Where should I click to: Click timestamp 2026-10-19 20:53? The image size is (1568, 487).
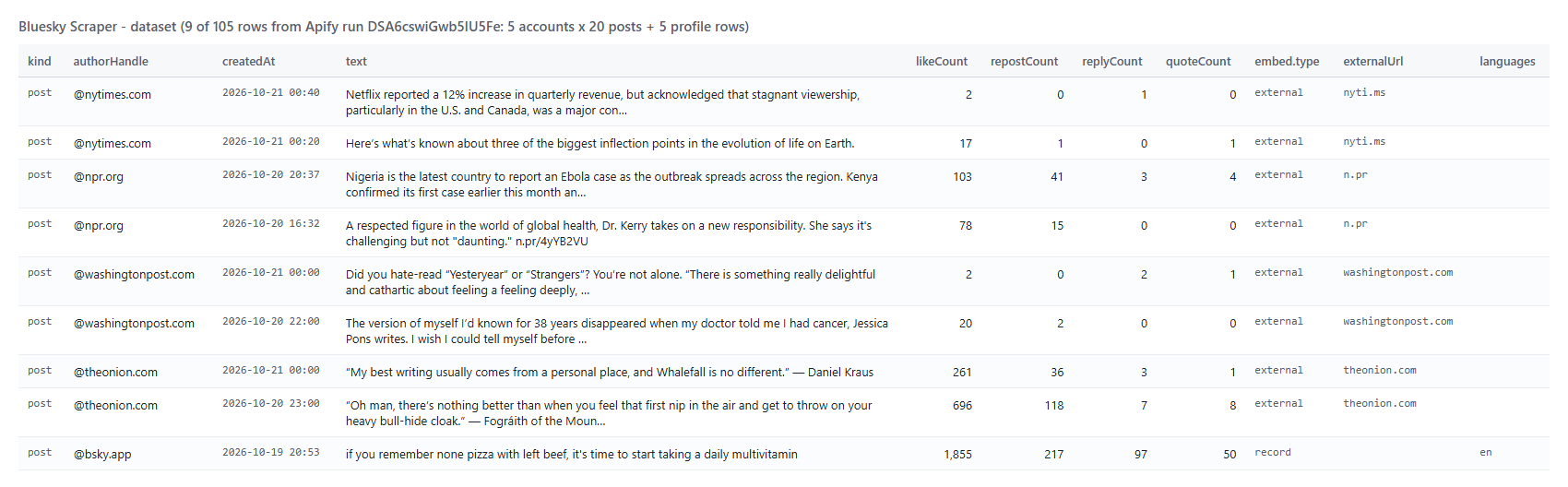tap(271, 453)
